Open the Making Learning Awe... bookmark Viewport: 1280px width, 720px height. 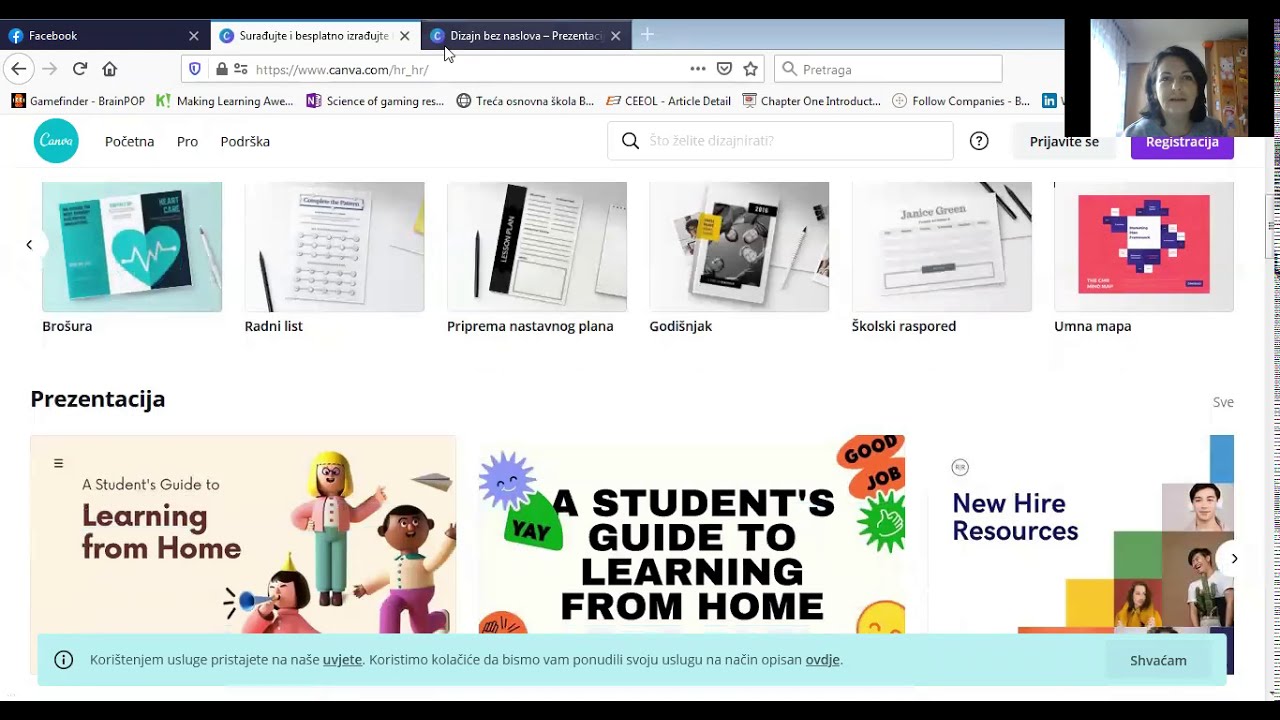(225, 101)
